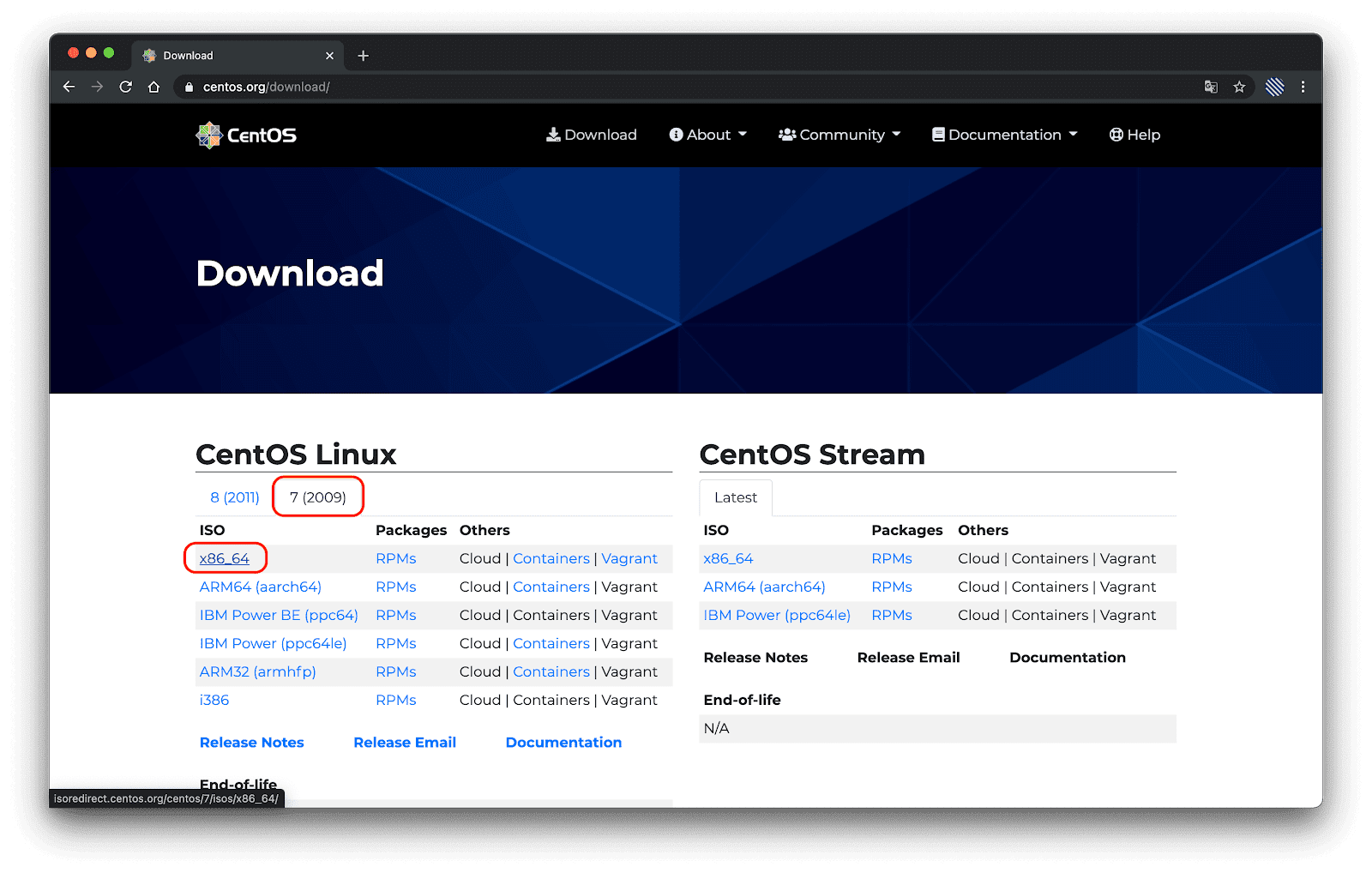Viewport: 1372px width, 873px height.
Task: Open RPMs in the IBM Power BE row
Action: click(x=396, y=615)
